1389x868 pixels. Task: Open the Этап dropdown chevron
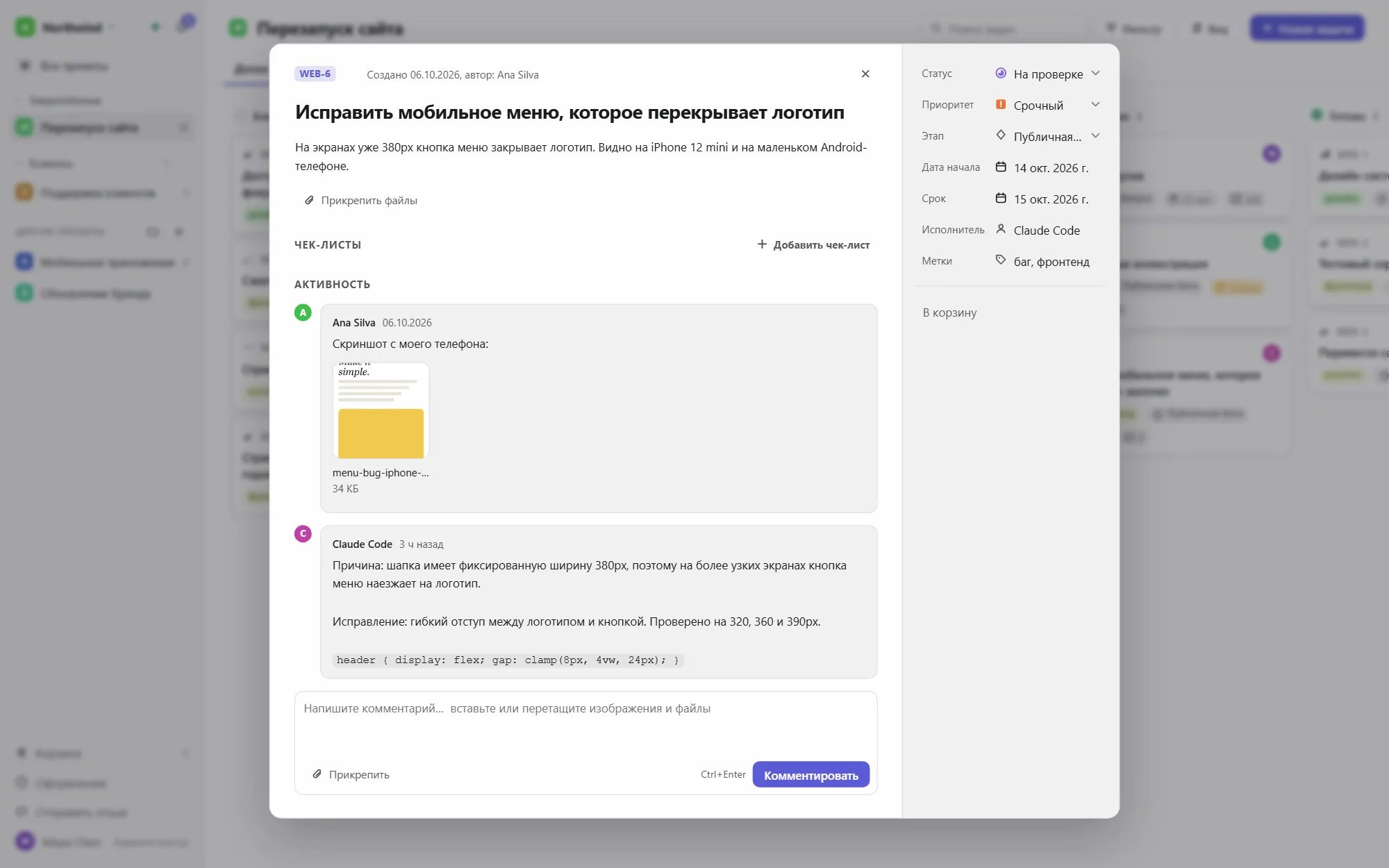coord(1095,136)
